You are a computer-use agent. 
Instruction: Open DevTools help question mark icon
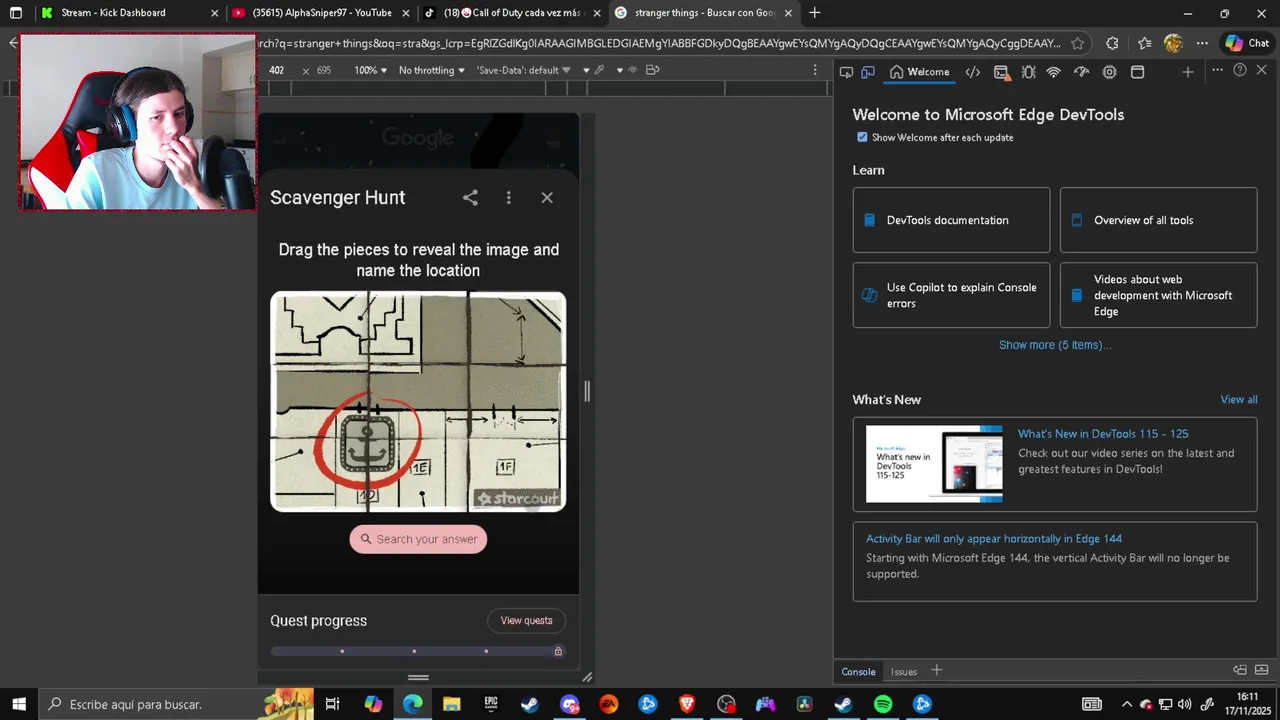point(1240,70)
